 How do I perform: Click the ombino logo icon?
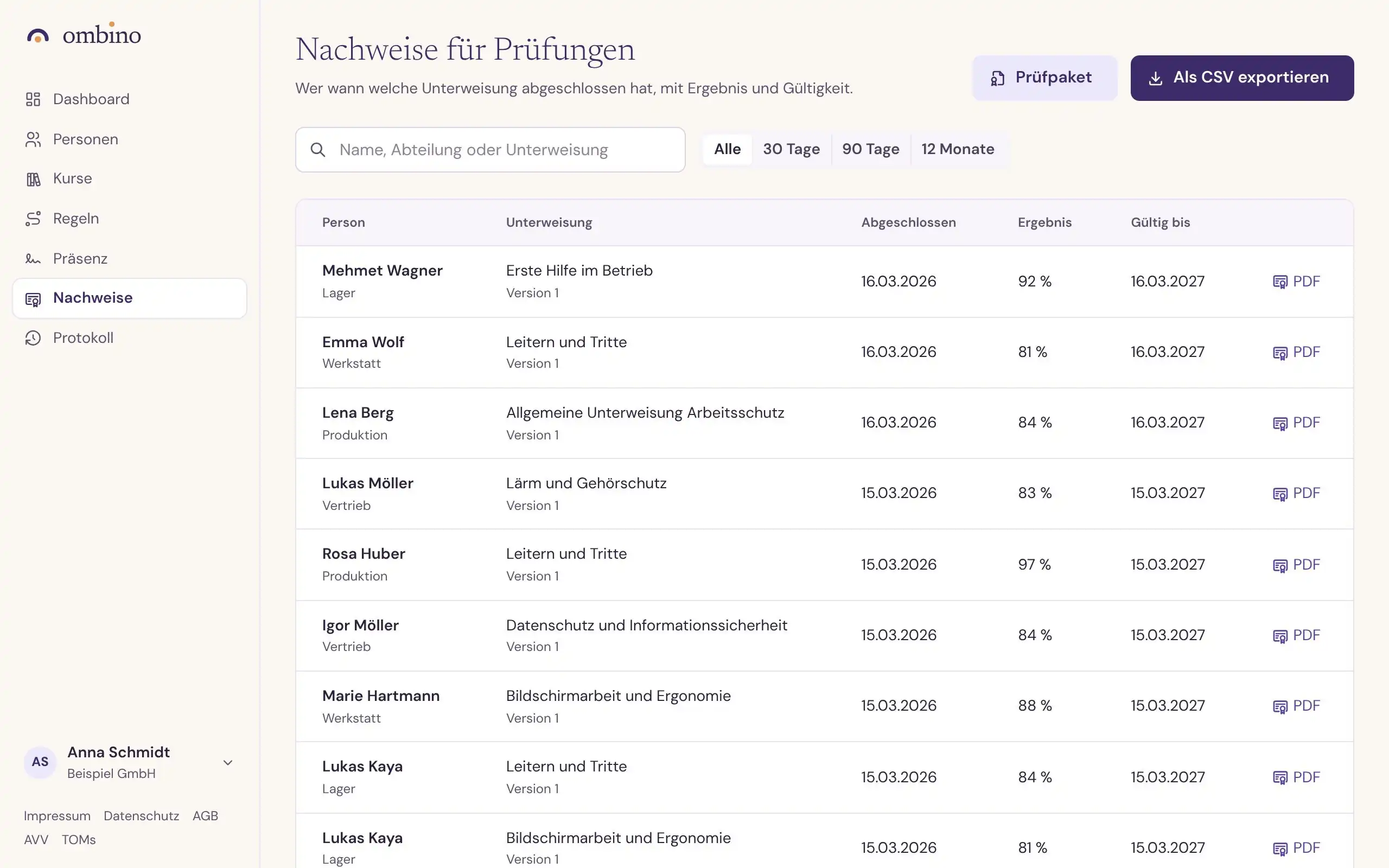click(x=38, y=36)
